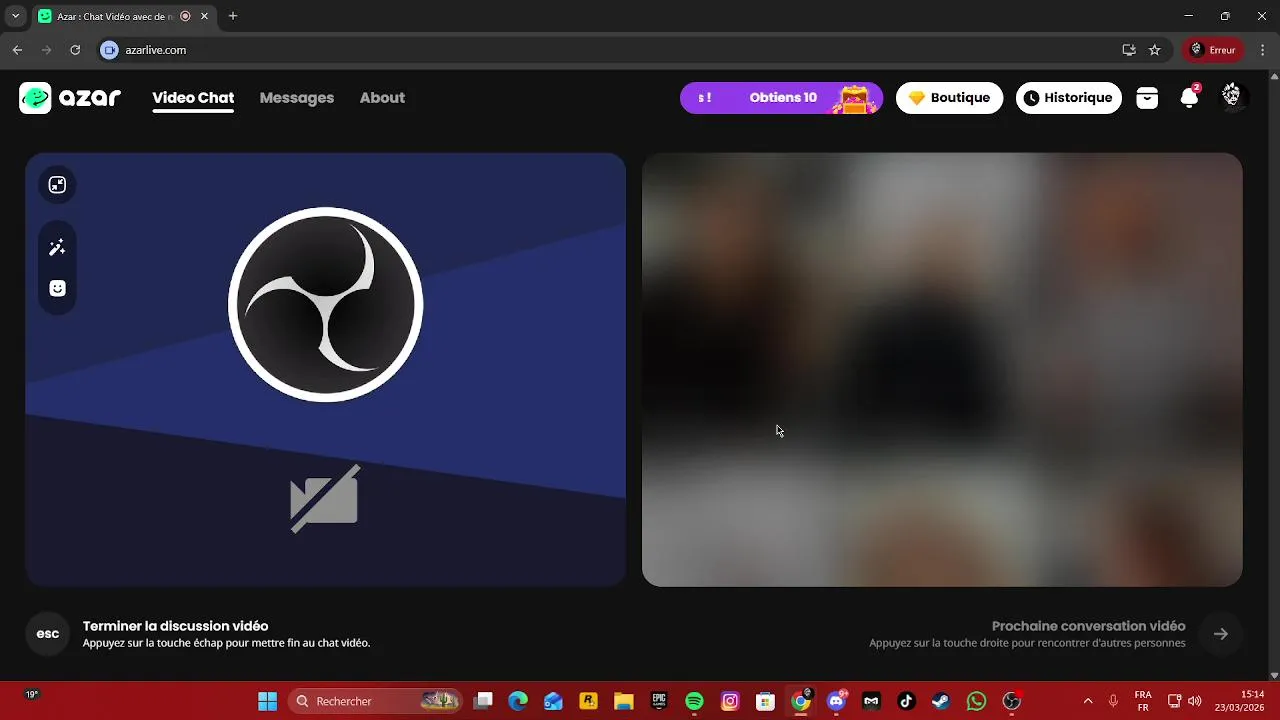Click the Obtiens 10 promo banner

coord(781,98)
